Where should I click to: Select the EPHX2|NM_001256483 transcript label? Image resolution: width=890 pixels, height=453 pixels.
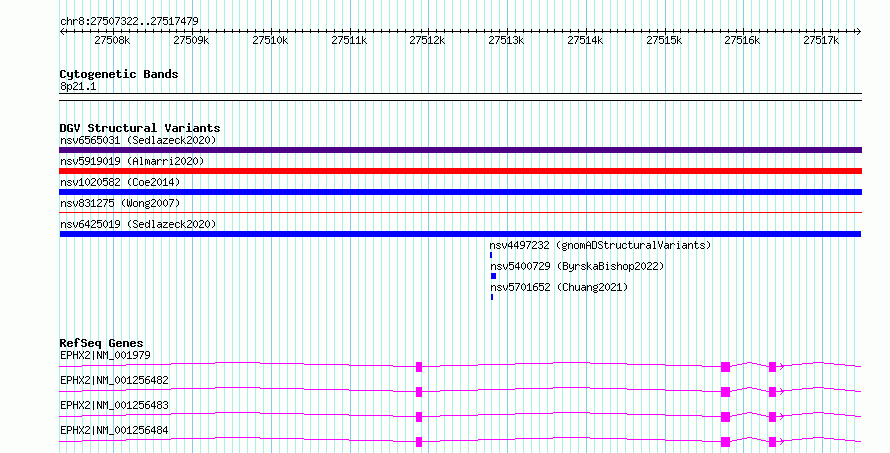[114, 405]
